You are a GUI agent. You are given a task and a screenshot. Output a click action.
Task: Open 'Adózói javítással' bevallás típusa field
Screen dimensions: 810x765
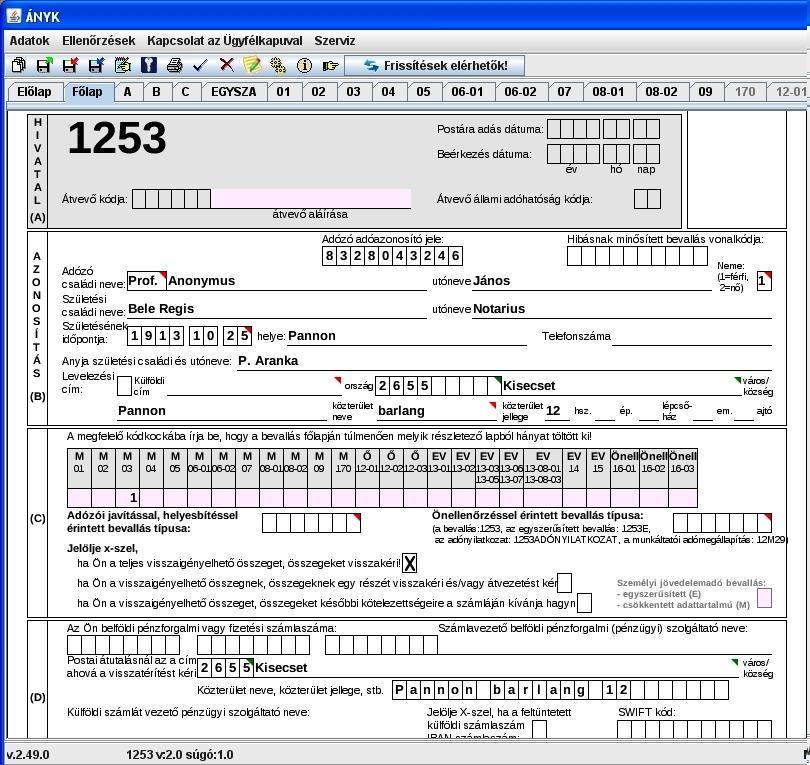pos(311,523)
